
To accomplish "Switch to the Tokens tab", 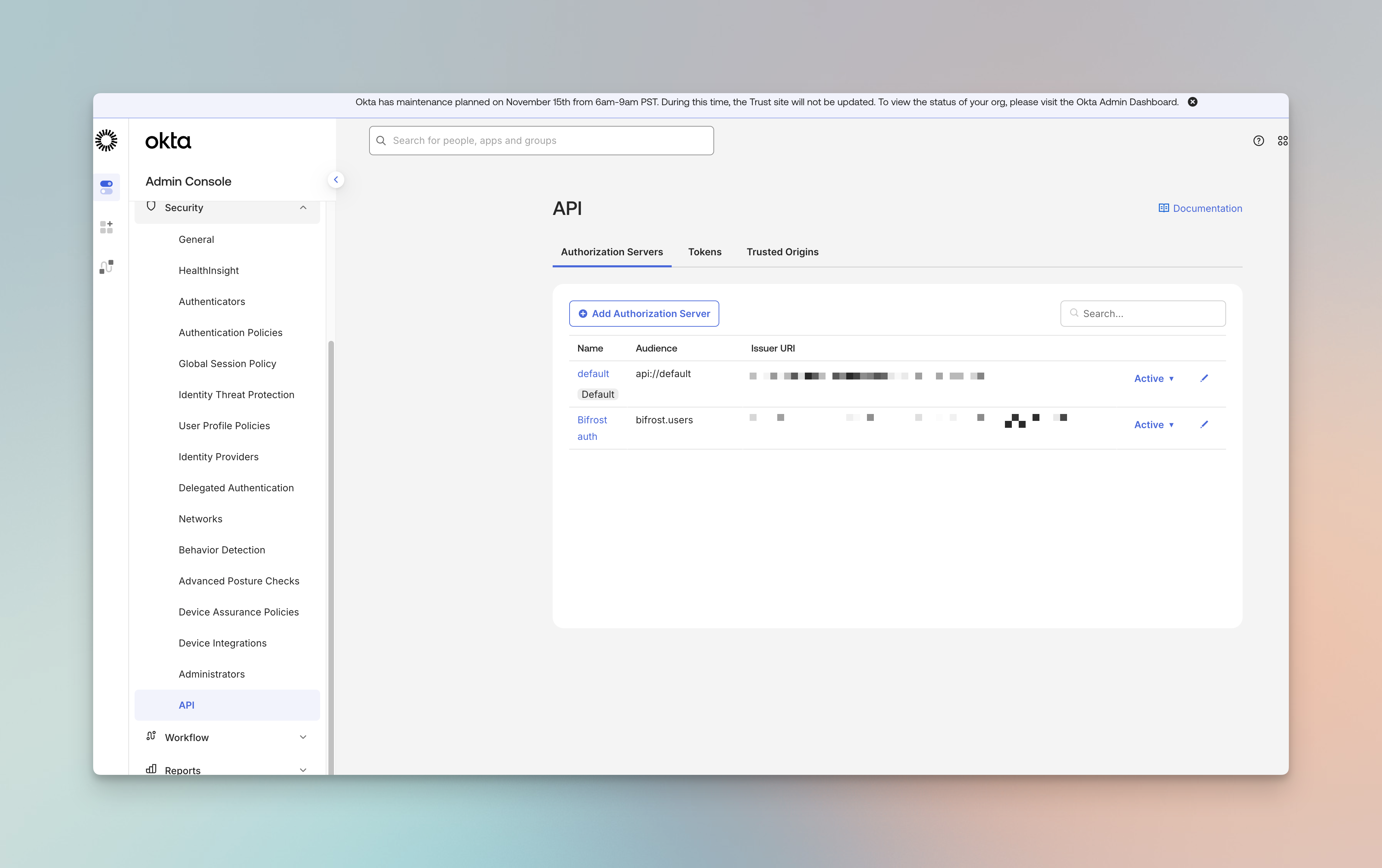I will [705, 252].
